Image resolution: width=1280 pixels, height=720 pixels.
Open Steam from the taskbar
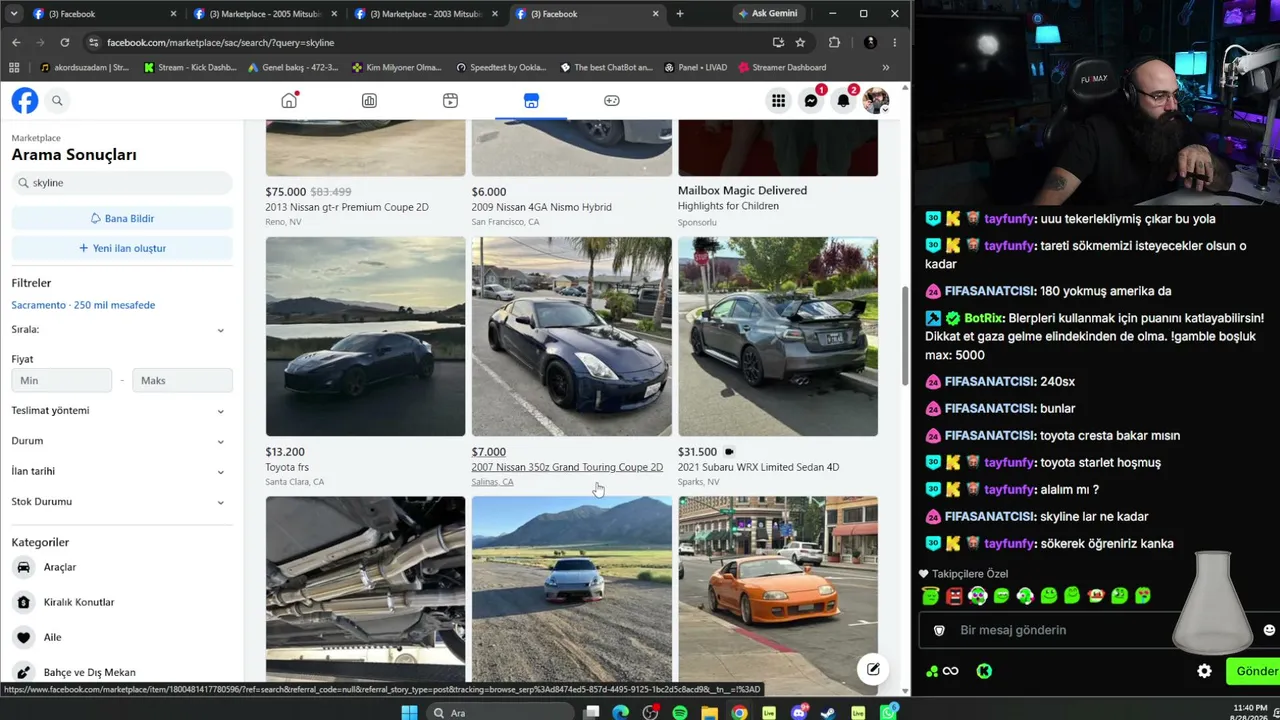tap(828, 712)
